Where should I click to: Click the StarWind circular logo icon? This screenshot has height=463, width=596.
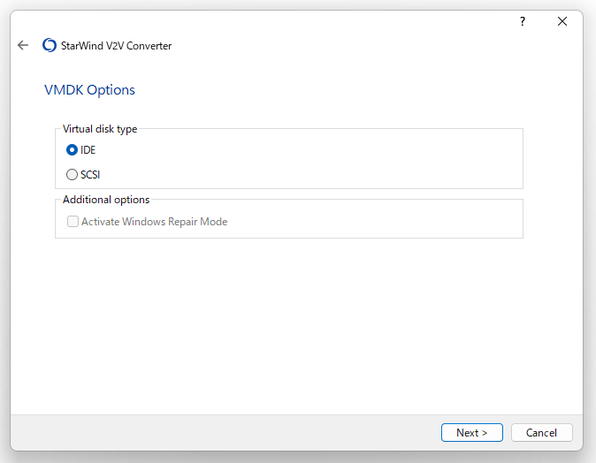[49, 45]
